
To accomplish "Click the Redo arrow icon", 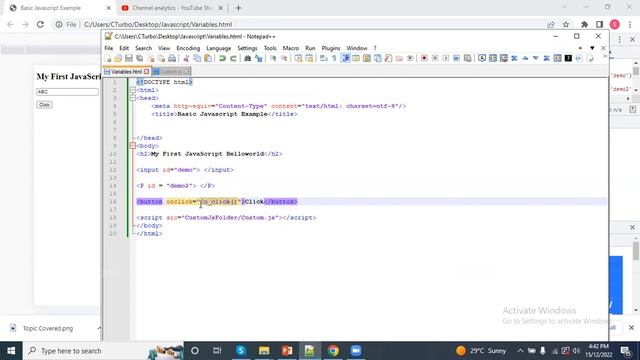I will click(233, 58).
